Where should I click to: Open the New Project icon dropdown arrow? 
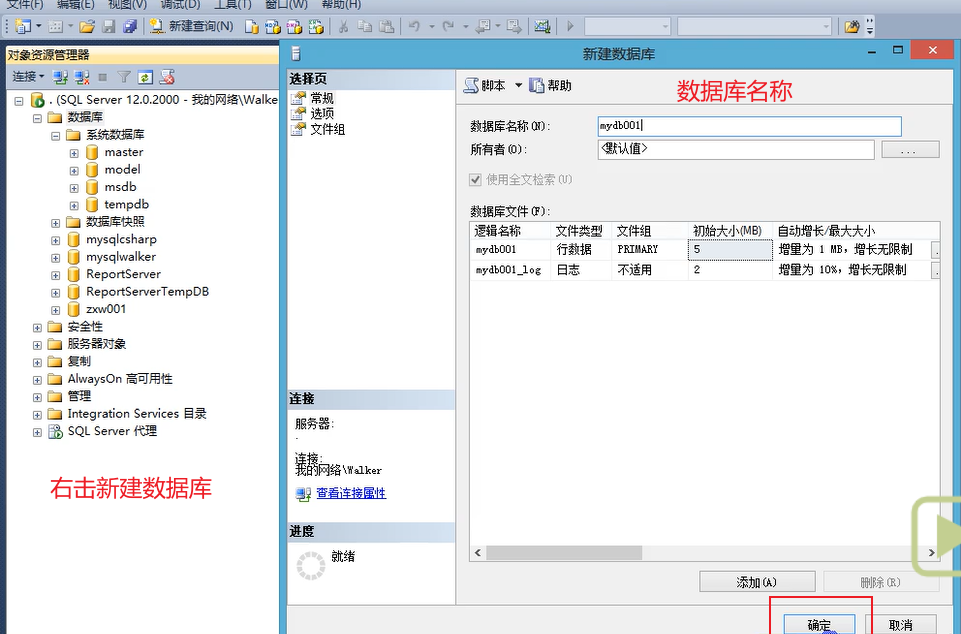coord(39,26)
